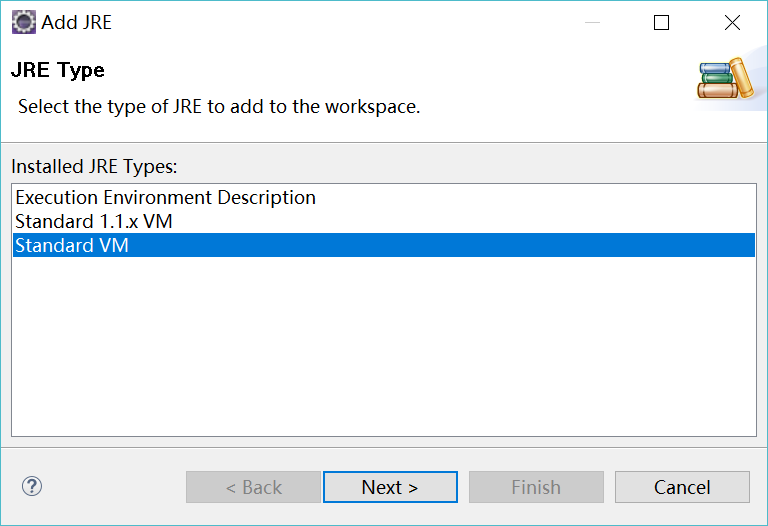Image resolution: width=768 pixels, height=526 pixels.
Task: Click the 'Select the type of JRE' description text
Action: coord(219,106)
